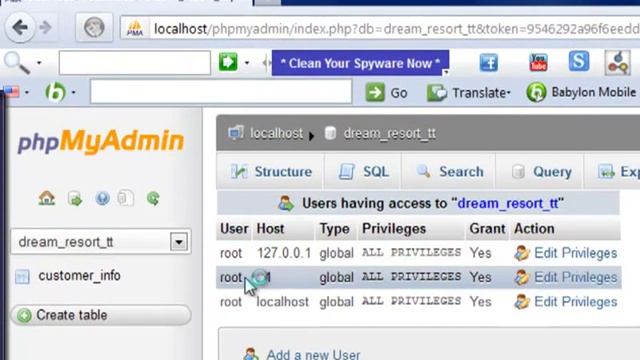The width and height of the screenshot is (640, 360).
Task: Click the green reload navigation icon
Action: [x=153, y=198]
